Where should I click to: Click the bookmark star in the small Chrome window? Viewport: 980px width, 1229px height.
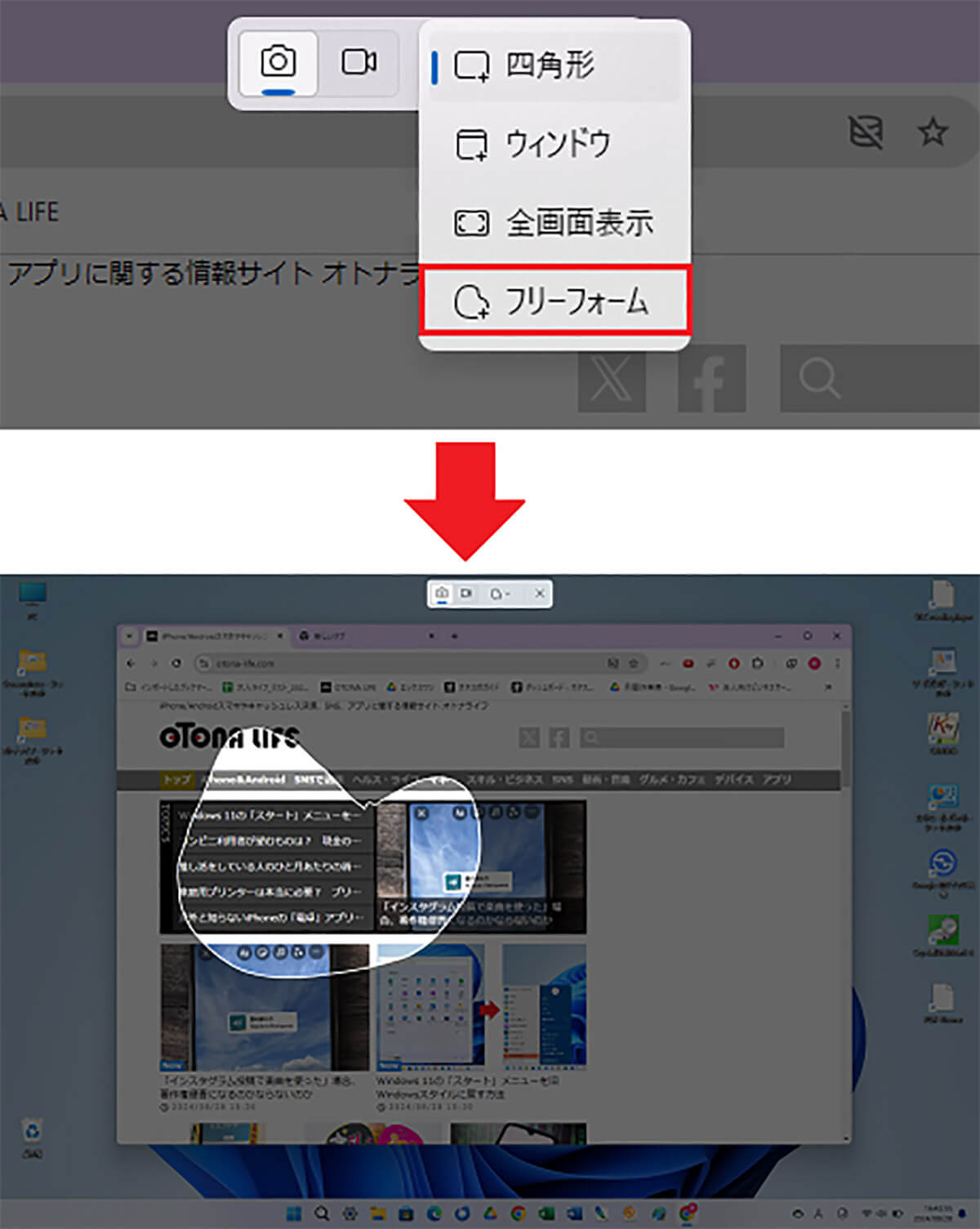632,663
